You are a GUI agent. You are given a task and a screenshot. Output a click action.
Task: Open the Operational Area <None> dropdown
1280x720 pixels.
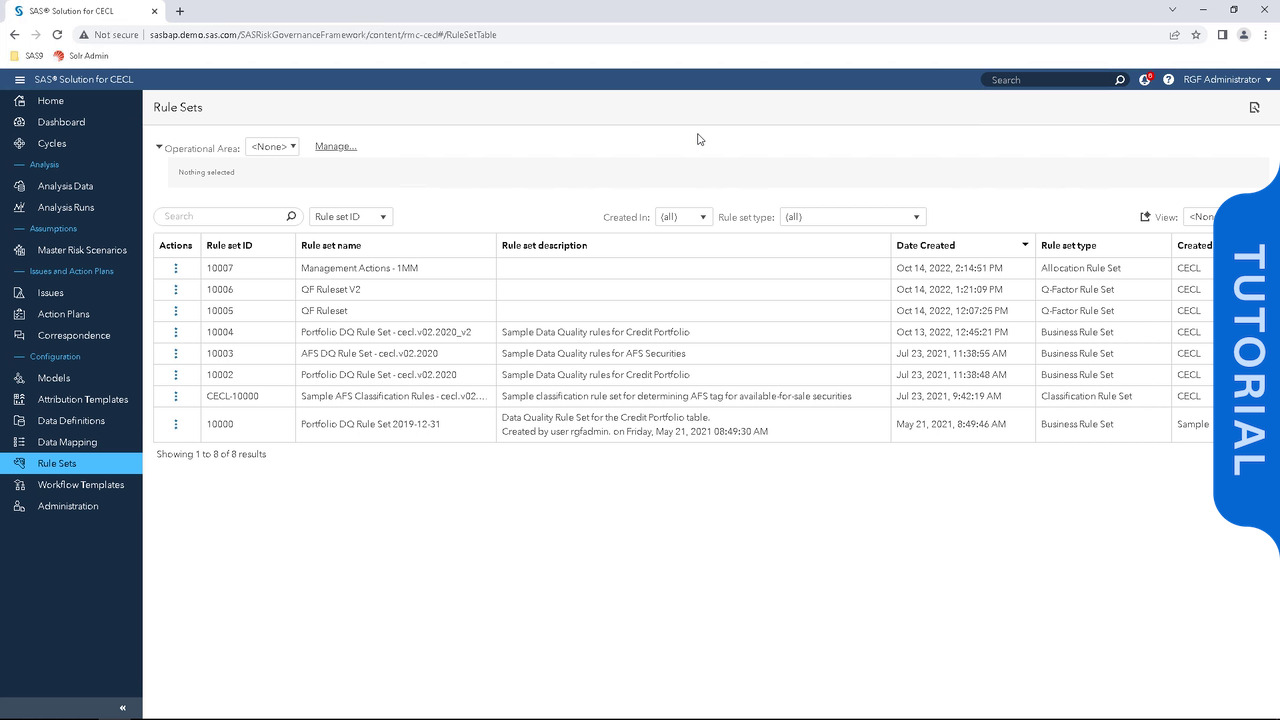pos(272,147)
